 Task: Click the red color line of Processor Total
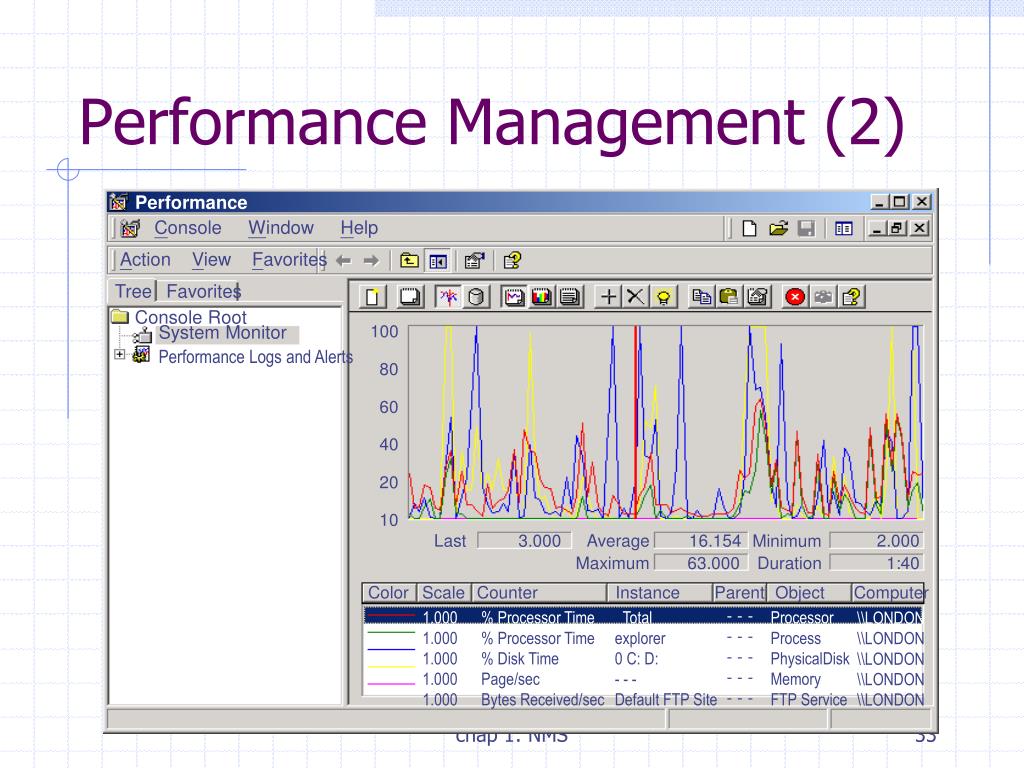click(x=391, y=615)
